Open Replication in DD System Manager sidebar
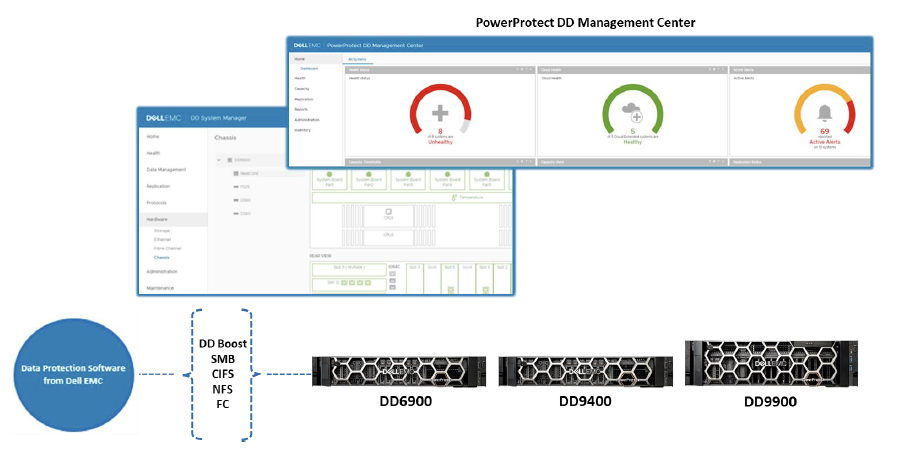Viewport: 914px width, 466px height. coord(158,186)
